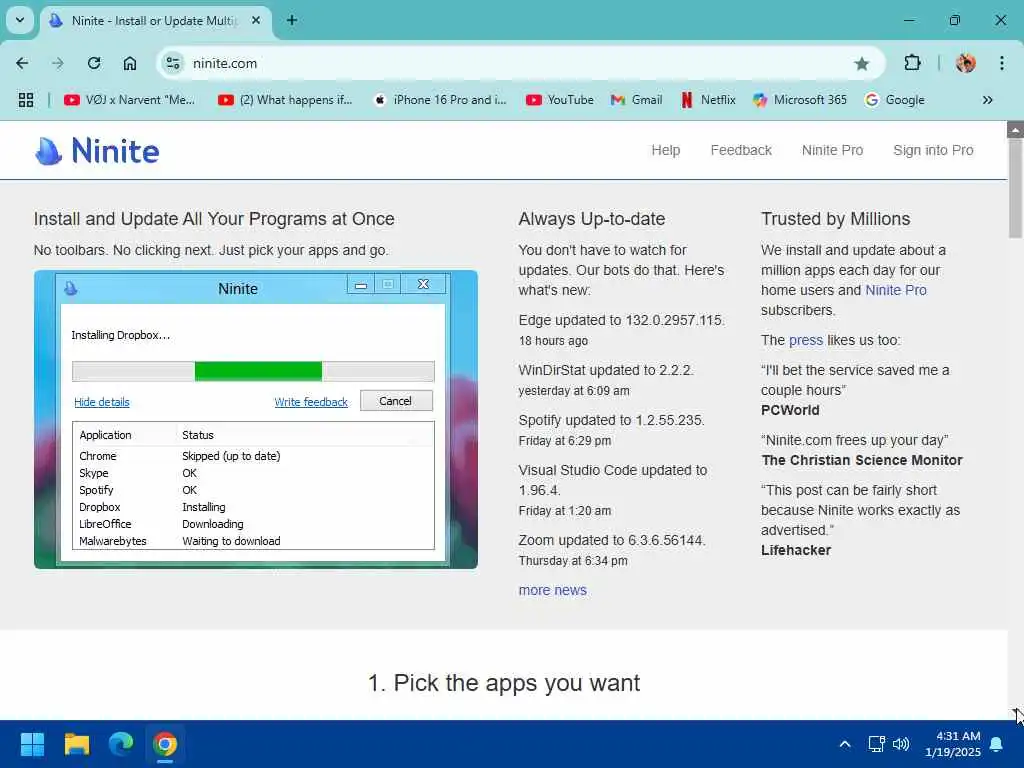
Task: Open the more news link
Action: [x=552, y=590]
